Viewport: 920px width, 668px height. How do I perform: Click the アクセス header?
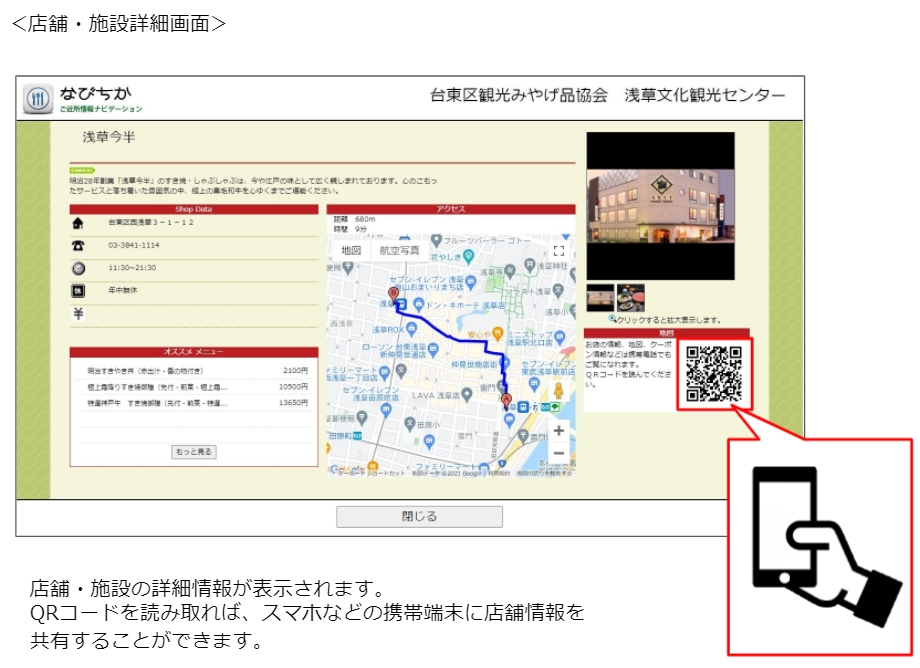[451, 209]
